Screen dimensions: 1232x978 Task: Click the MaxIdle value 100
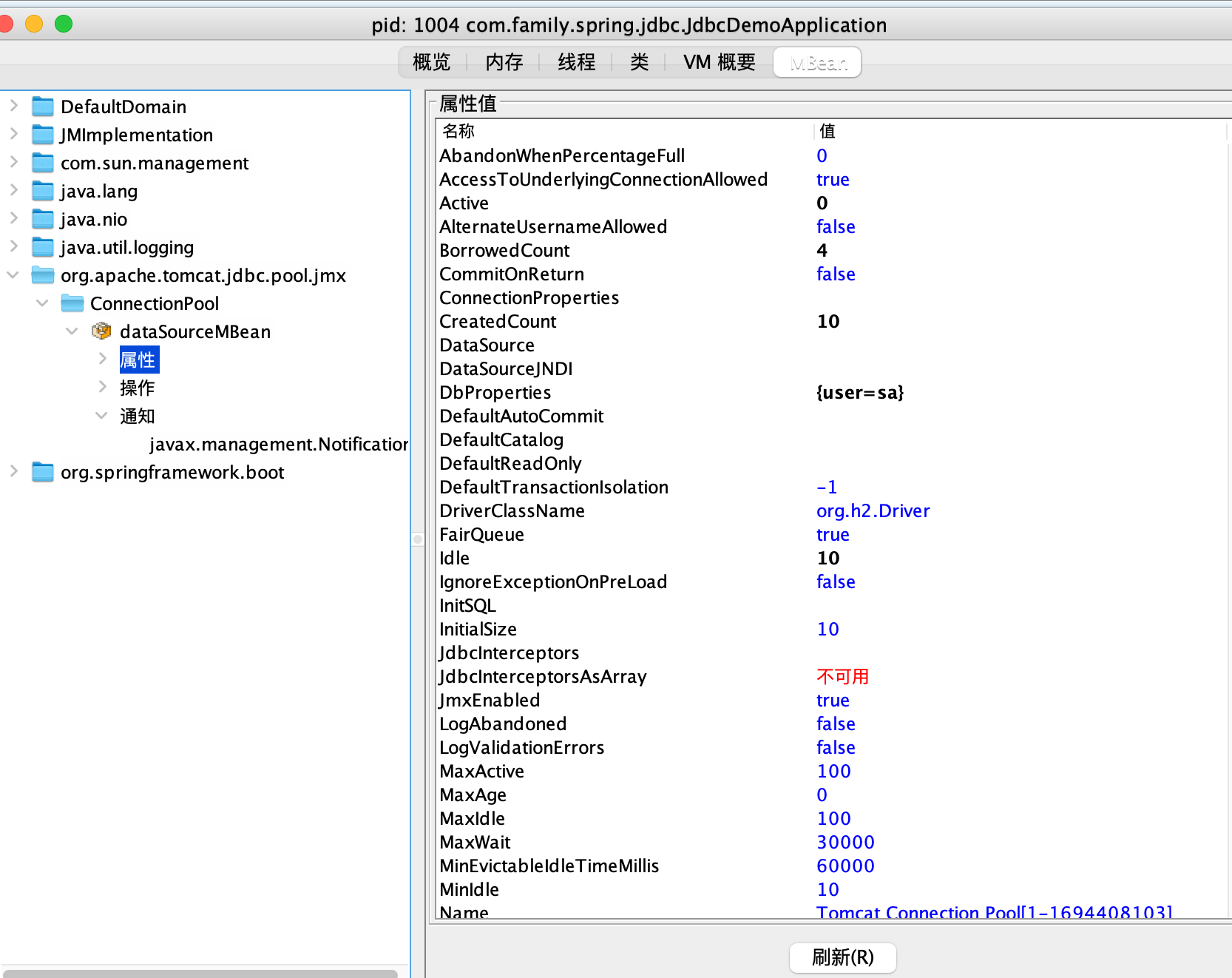pyautogui.click(x=833, y=818)
